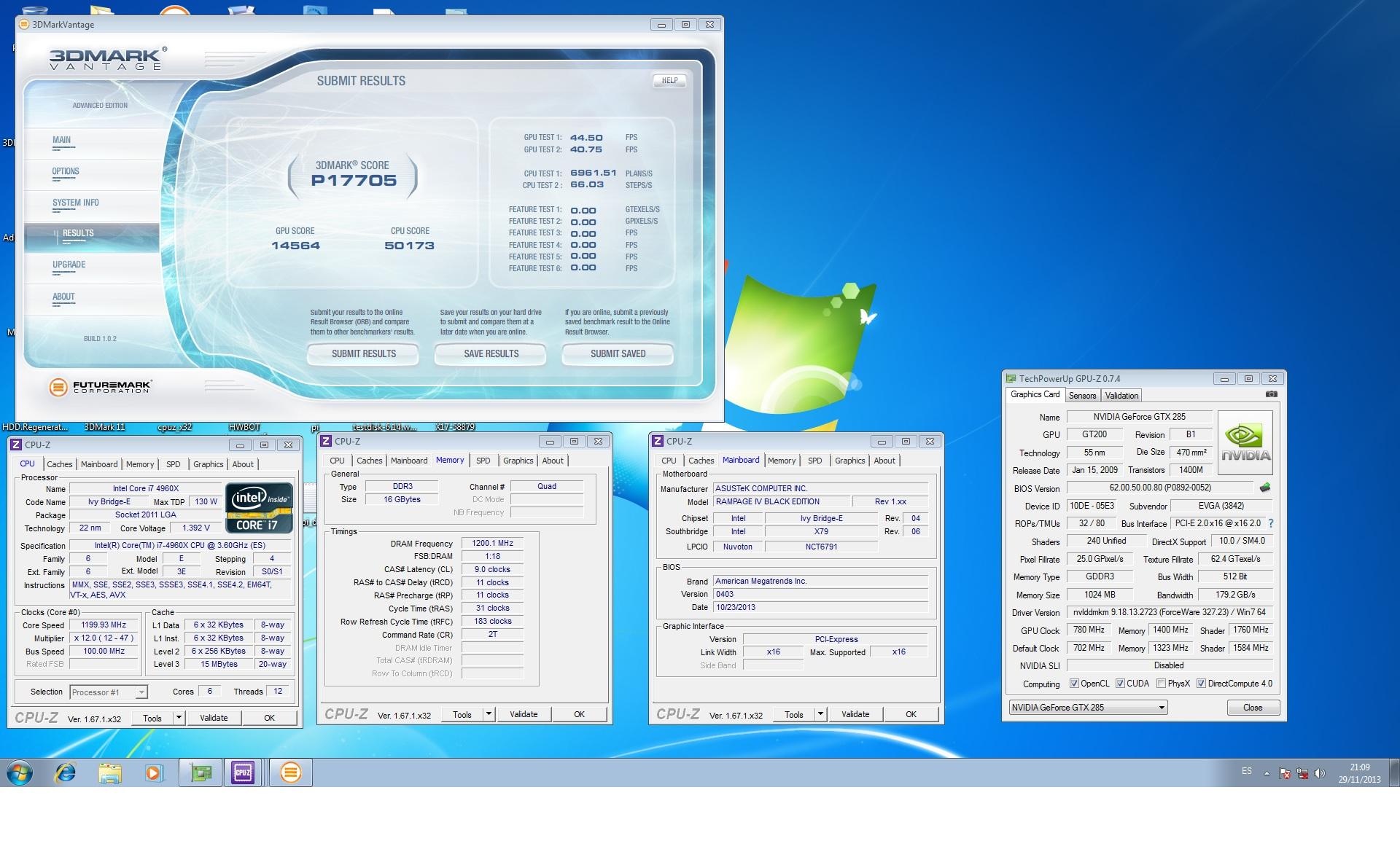The width and height of the screenshot is (1400, 841).
Task: Open the Processor #1 selection dropdown
Action: coord(109,692)
